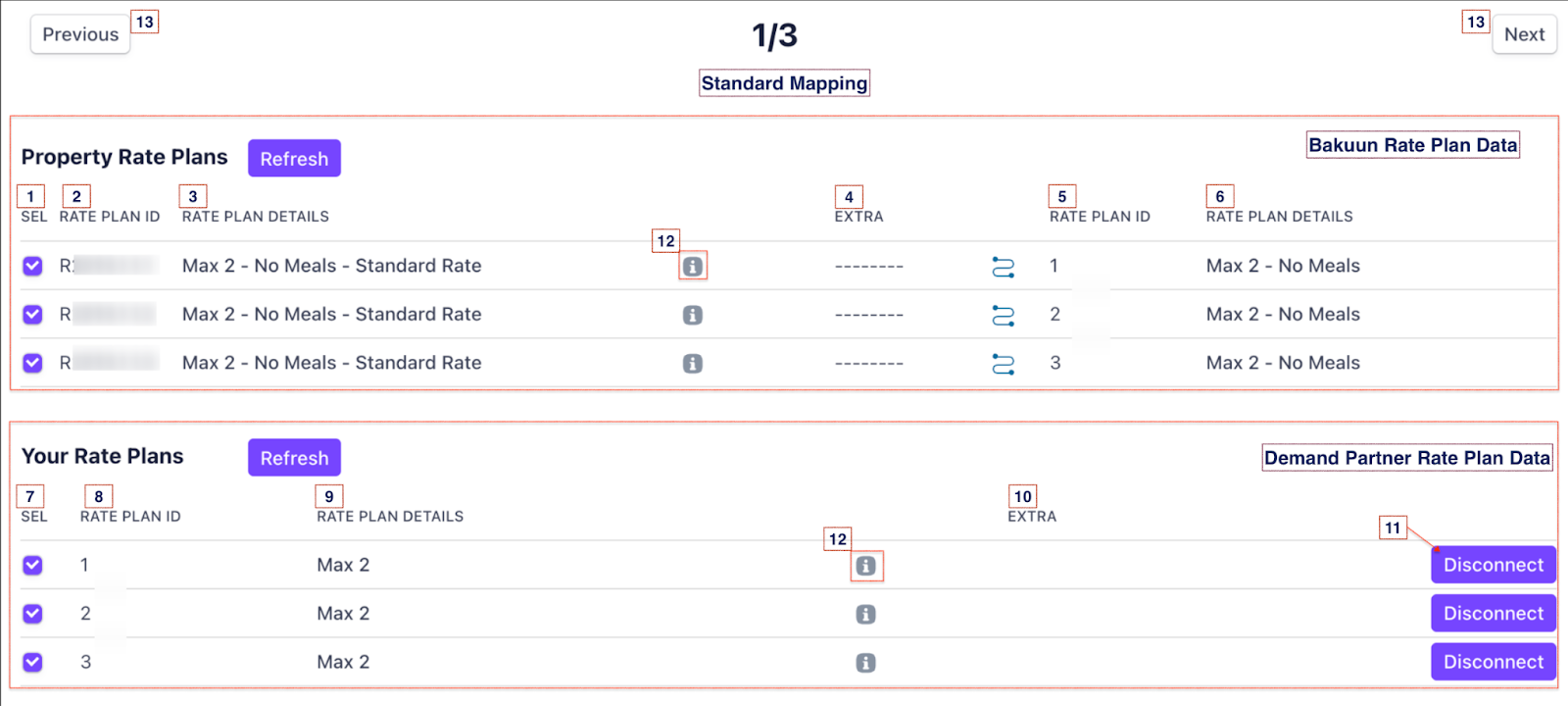Uncheck first Property Rate Plans row checkbox

pos(32,266)
